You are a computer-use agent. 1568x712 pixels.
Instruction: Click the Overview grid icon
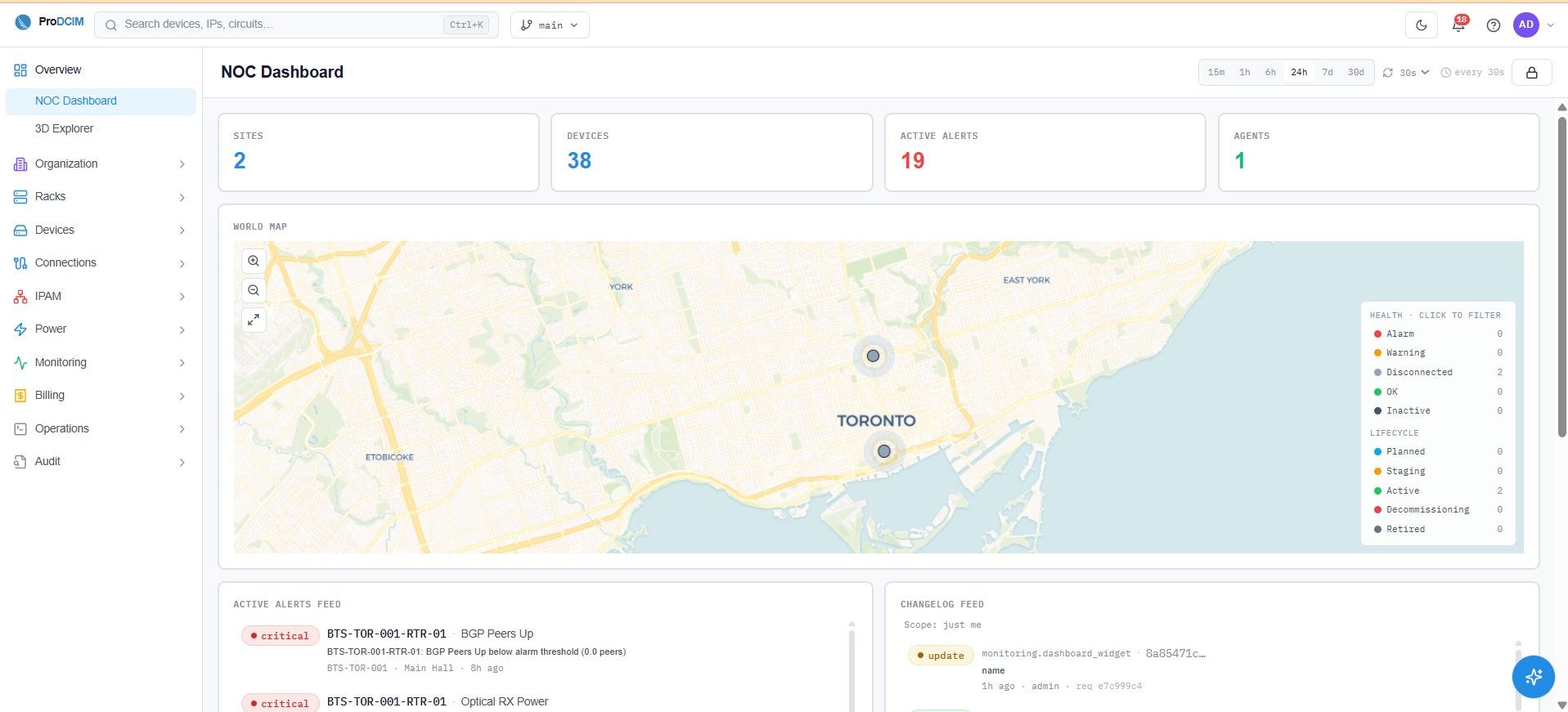point(20,70)
